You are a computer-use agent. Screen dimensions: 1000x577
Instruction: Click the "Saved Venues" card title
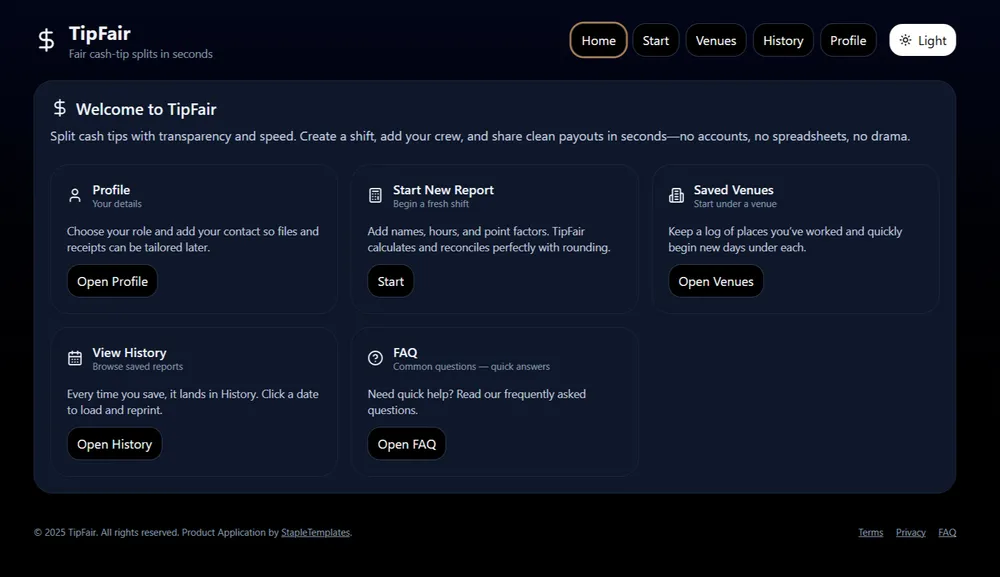[x=733, y=190]
